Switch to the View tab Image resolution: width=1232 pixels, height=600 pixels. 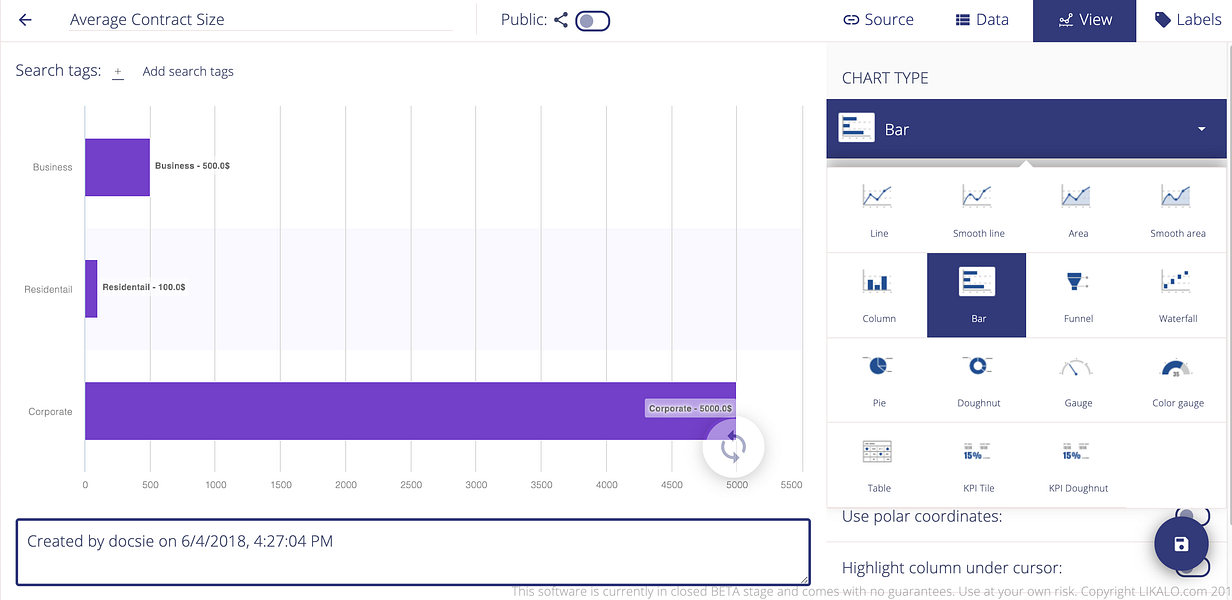pyautogui.click(x=1085, y=20)
